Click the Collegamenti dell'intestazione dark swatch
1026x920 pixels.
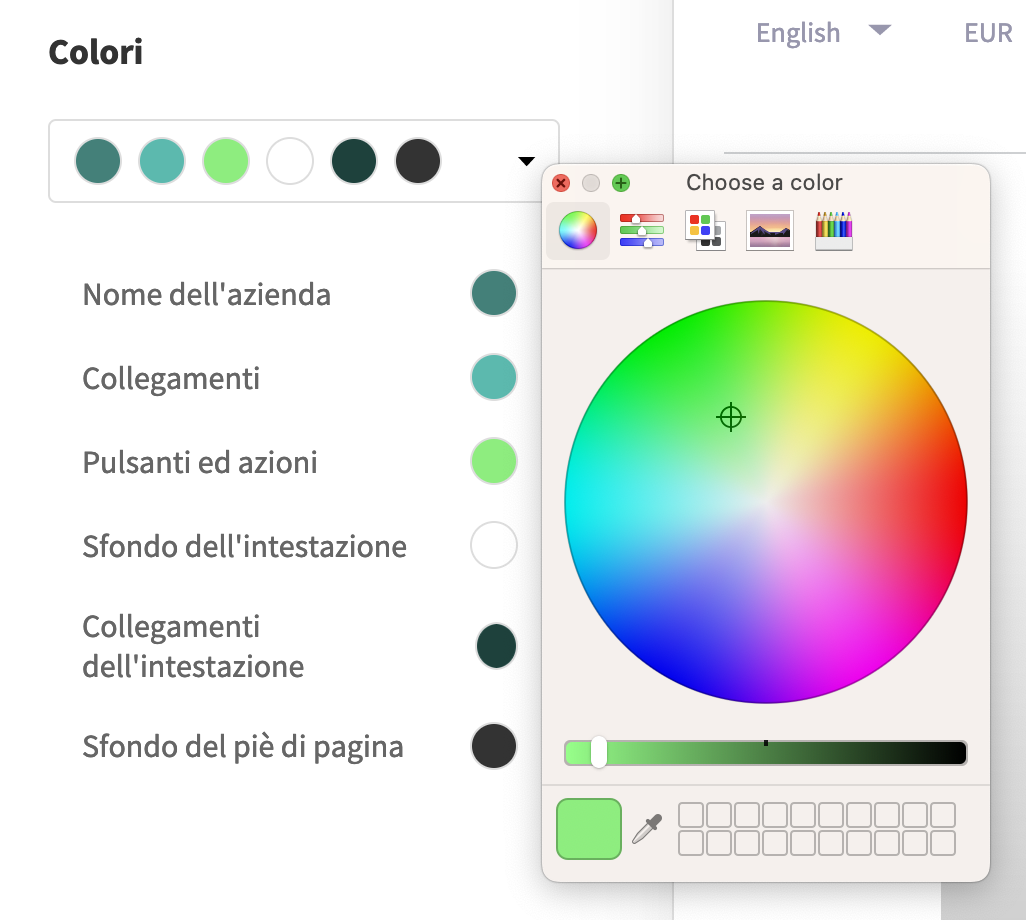coord(496,646)
